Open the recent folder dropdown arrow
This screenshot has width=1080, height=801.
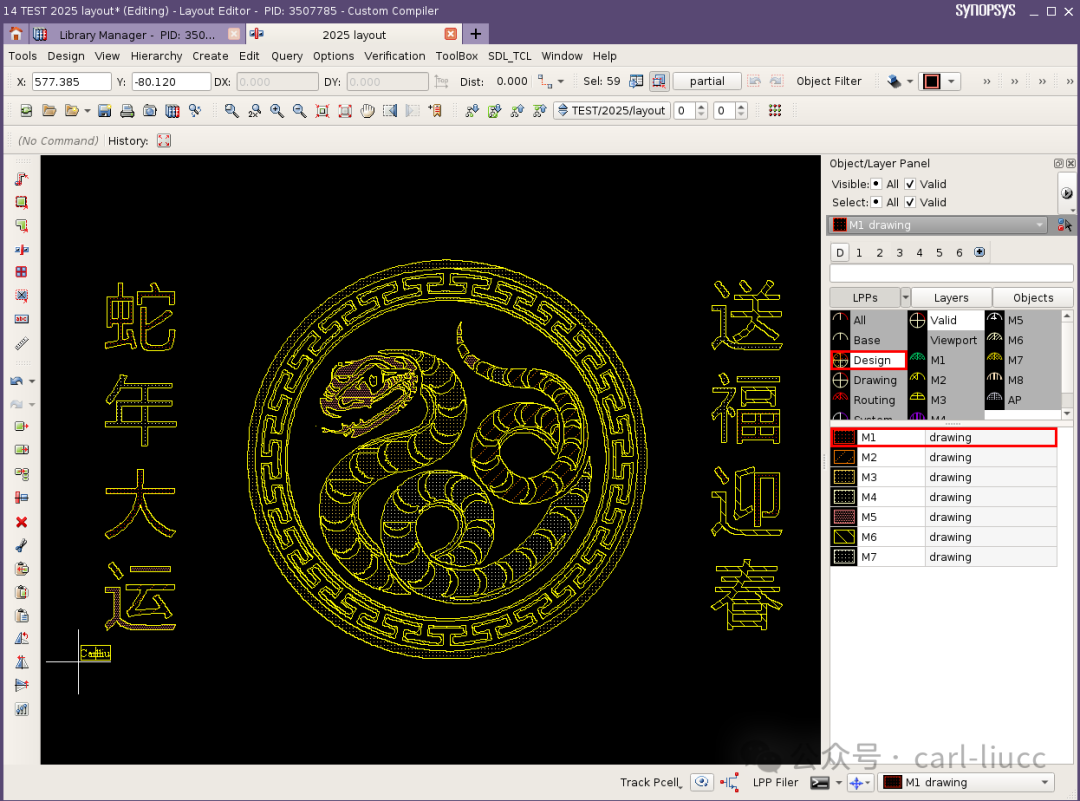pos(87,111)
